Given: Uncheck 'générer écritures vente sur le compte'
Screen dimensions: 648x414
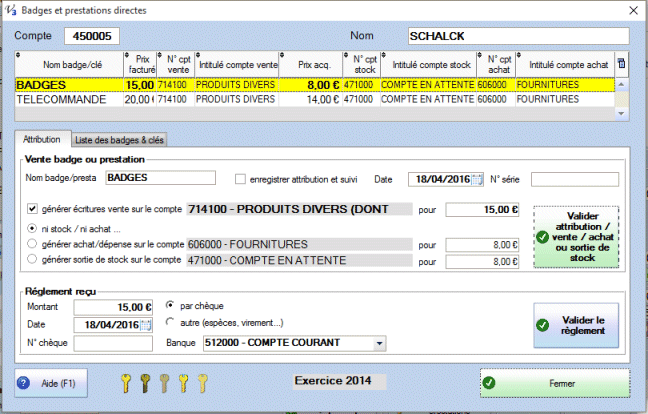Looking at the screenshot, I should click(x=33, y=209).
